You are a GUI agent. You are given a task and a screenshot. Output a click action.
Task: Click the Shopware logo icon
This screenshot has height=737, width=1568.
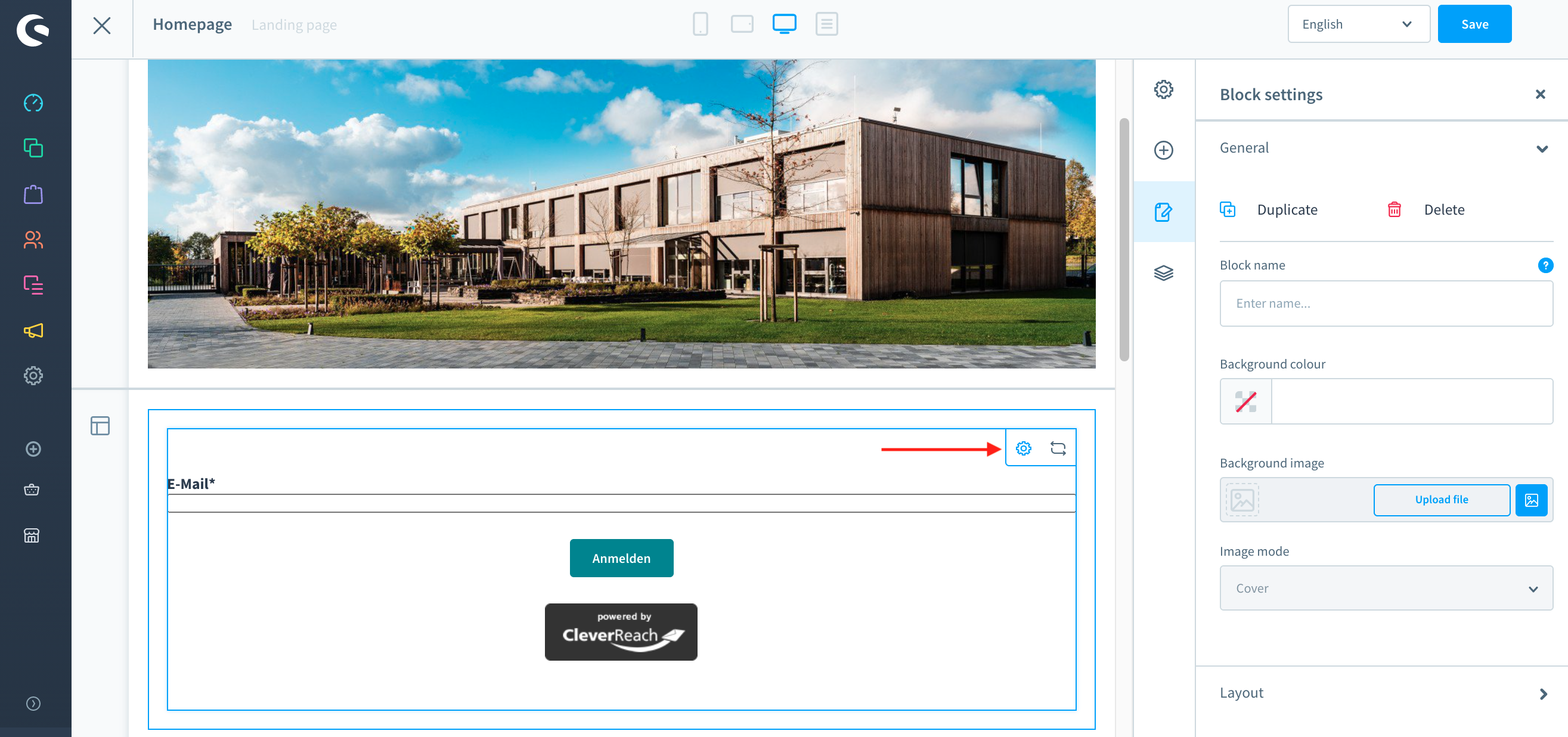point(33,30)
